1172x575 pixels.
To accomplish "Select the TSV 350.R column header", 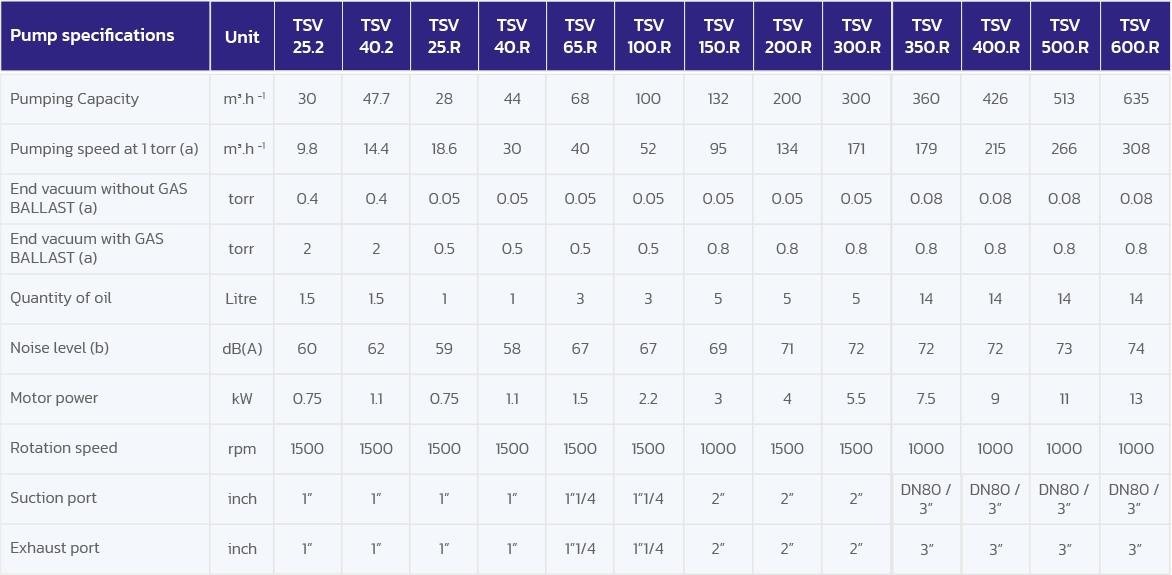I will pyautogui.click(x=926, y=37).
